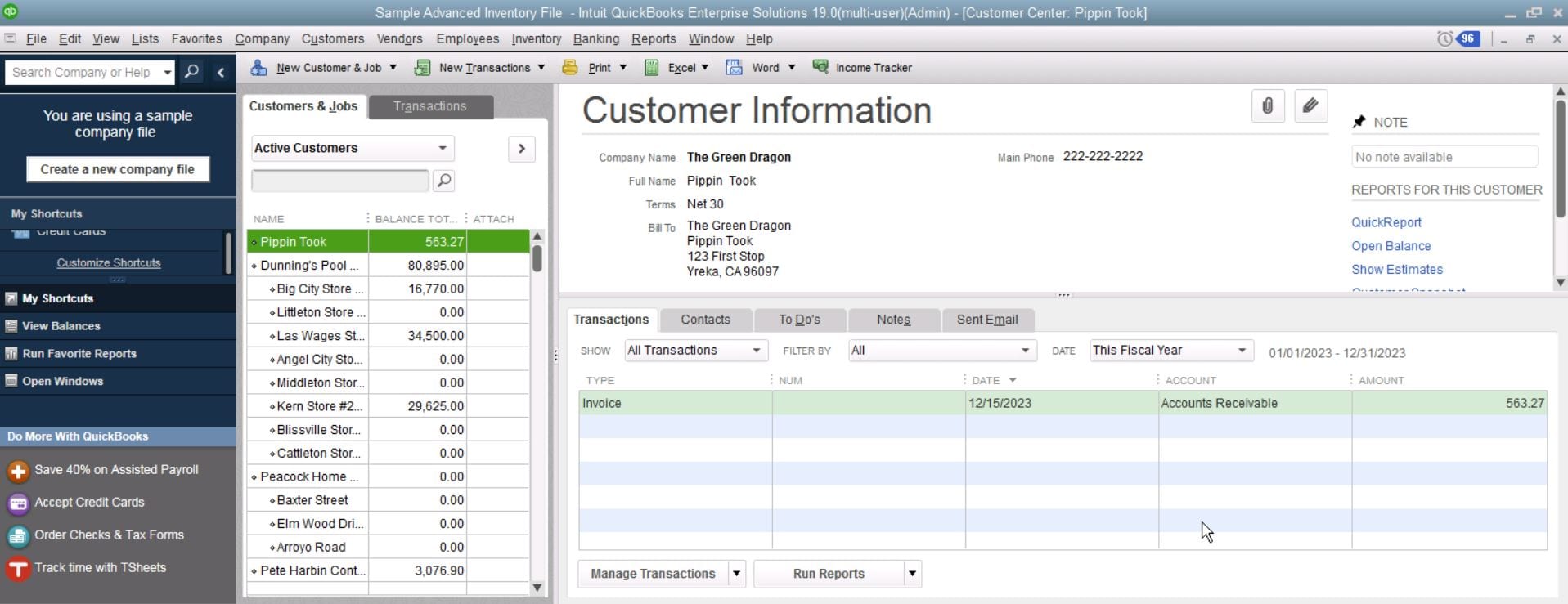
Task: Open the Customers menu
Action: (333, 39)
